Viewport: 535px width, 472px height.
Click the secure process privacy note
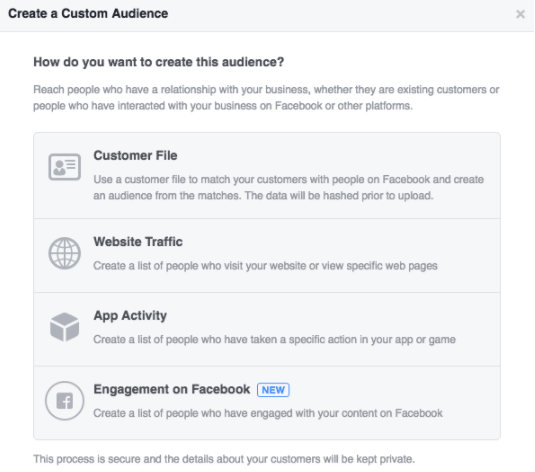click(x=224, y=459)
